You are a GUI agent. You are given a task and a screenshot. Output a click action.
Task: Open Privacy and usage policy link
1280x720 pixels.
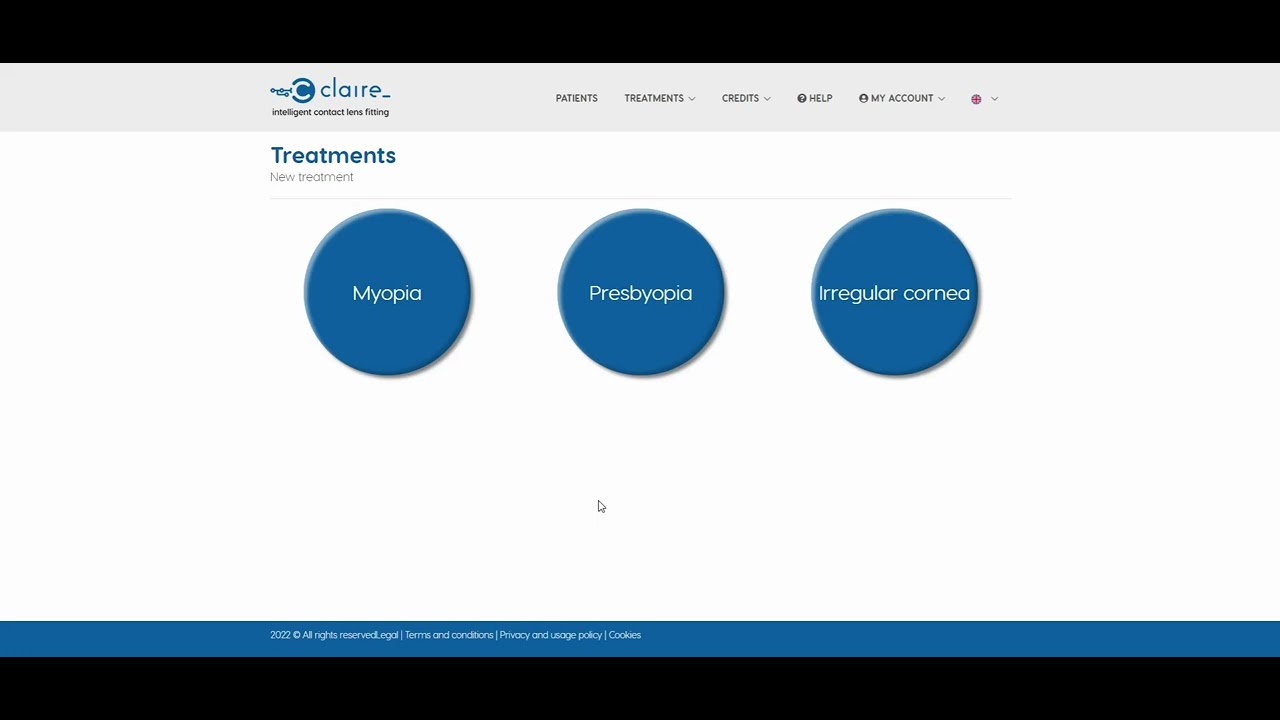tap(551, 635)
